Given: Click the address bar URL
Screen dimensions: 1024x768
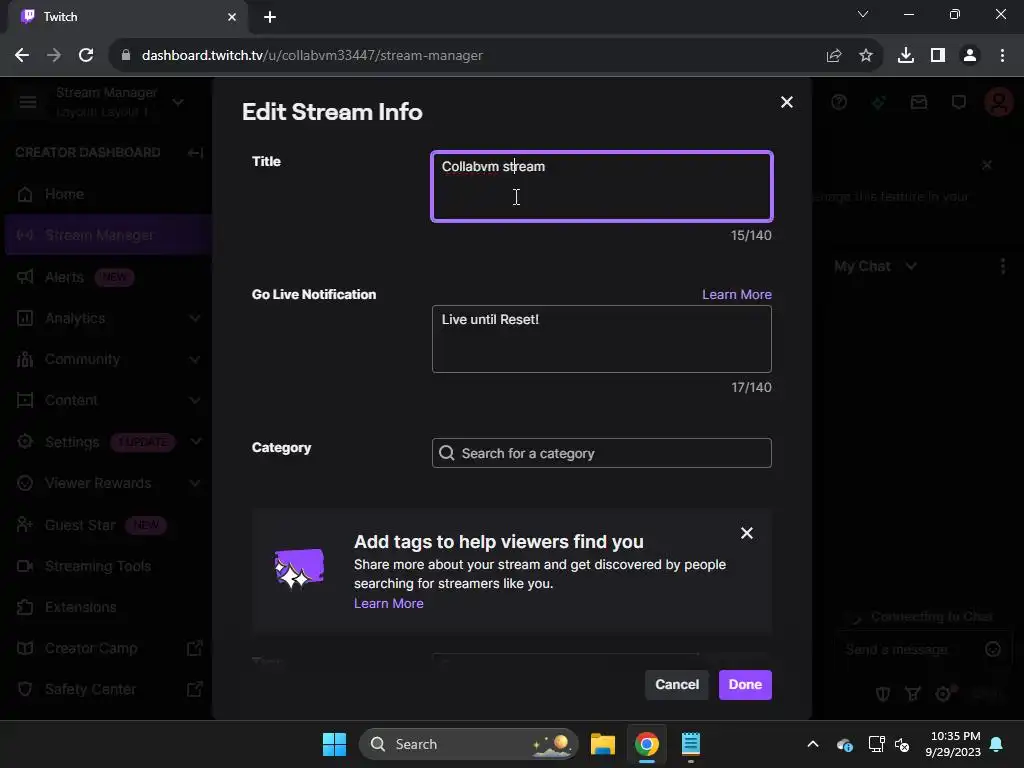Looking at the screenshot, I should [x=312, y=56].
